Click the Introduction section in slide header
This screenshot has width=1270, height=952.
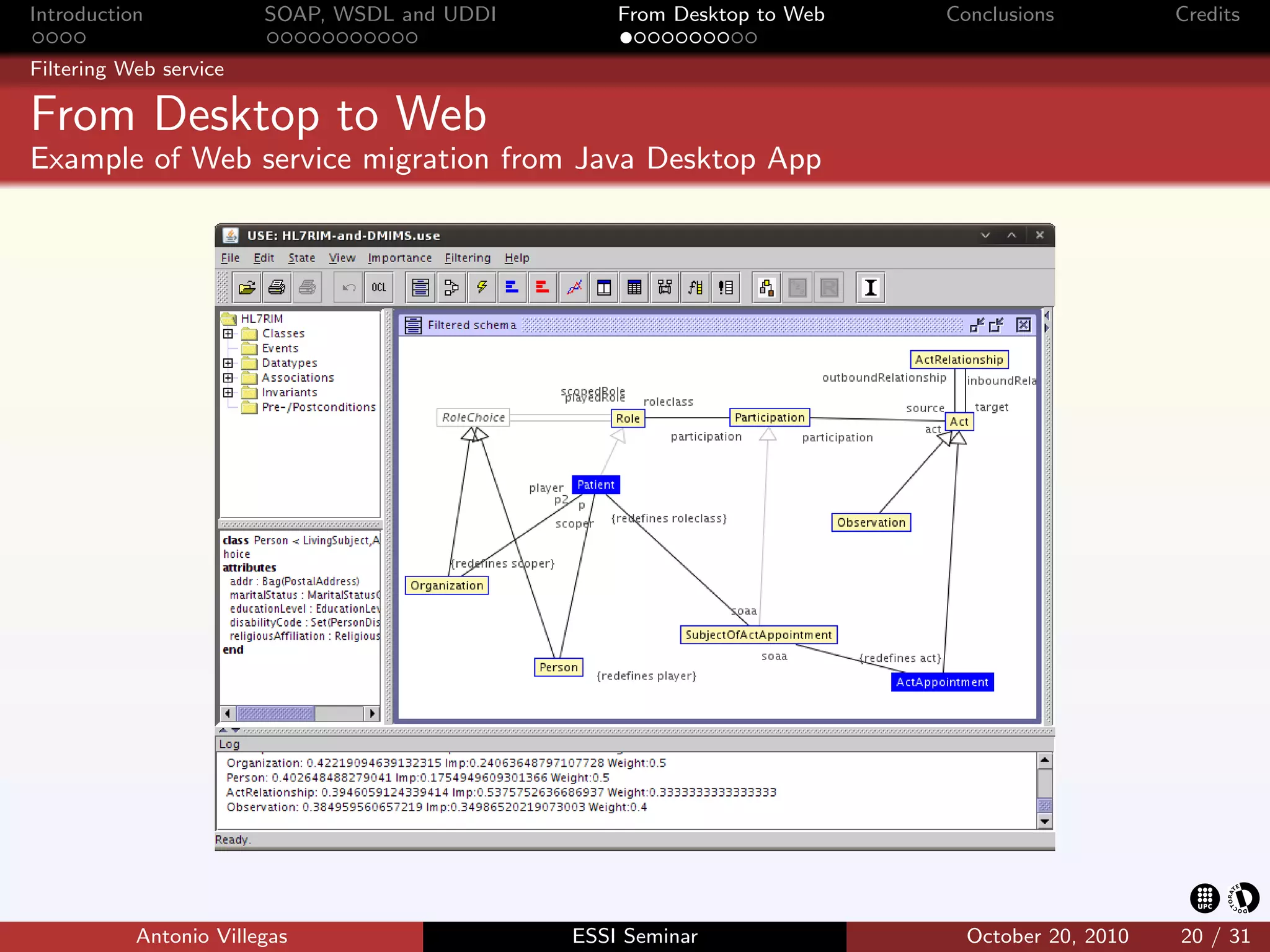tap(86, 14)
